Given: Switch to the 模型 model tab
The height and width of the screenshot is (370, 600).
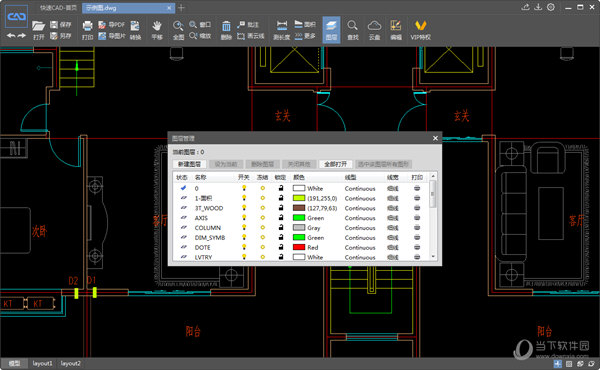Looking at the screenshot, I should [x=14, y=363].
